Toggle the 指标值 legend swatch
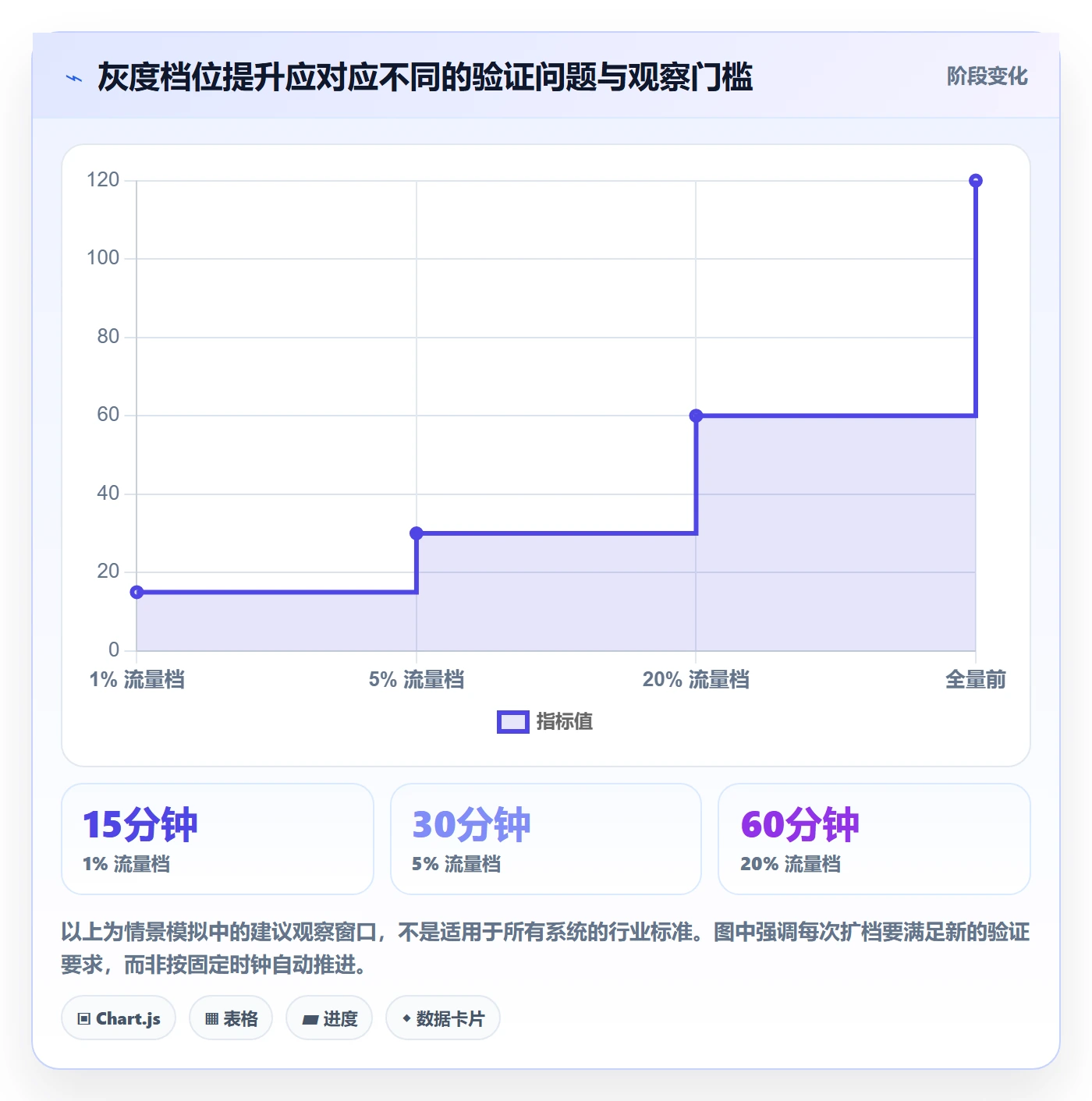This screenshot has height=1101, width=1092. [513, 722]
